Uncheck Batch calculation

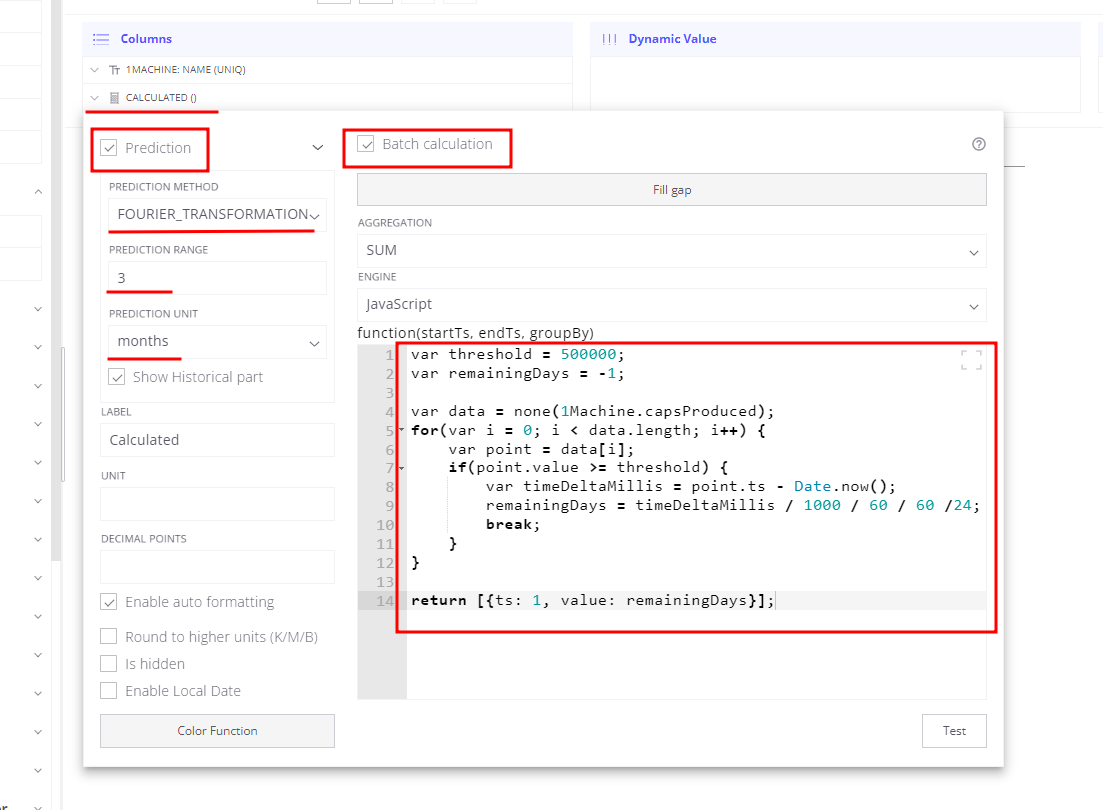click(366, 143)
